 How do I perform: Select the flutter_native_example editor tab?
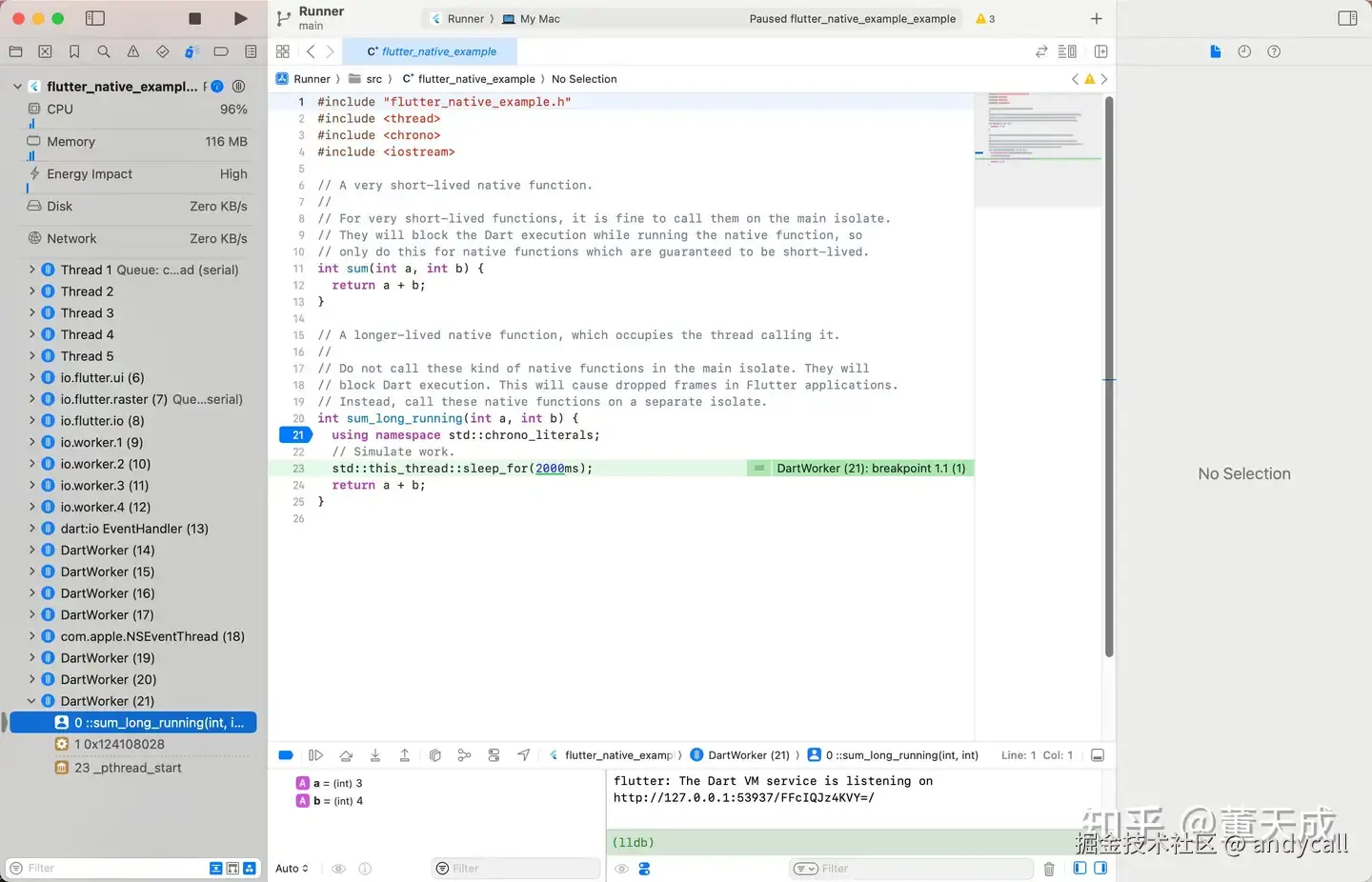432,51
